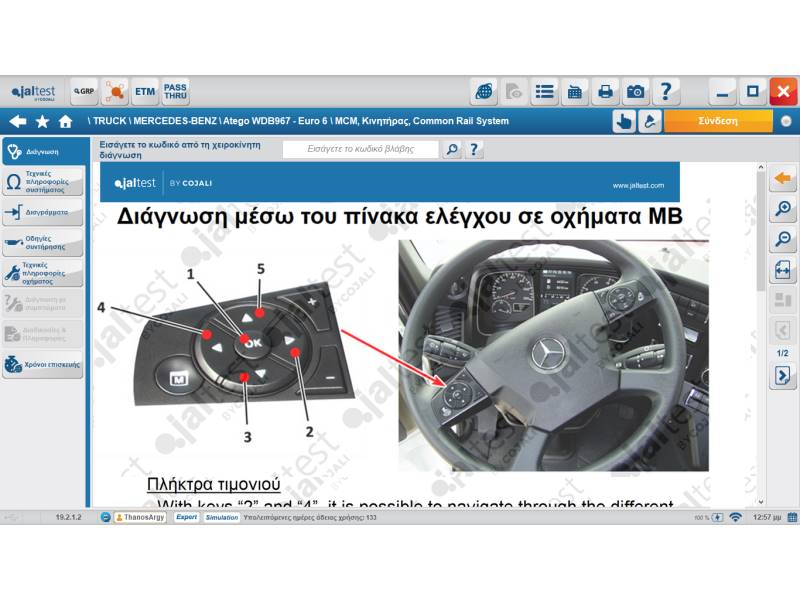Fit the document to page width

click(x=783, y=271)
